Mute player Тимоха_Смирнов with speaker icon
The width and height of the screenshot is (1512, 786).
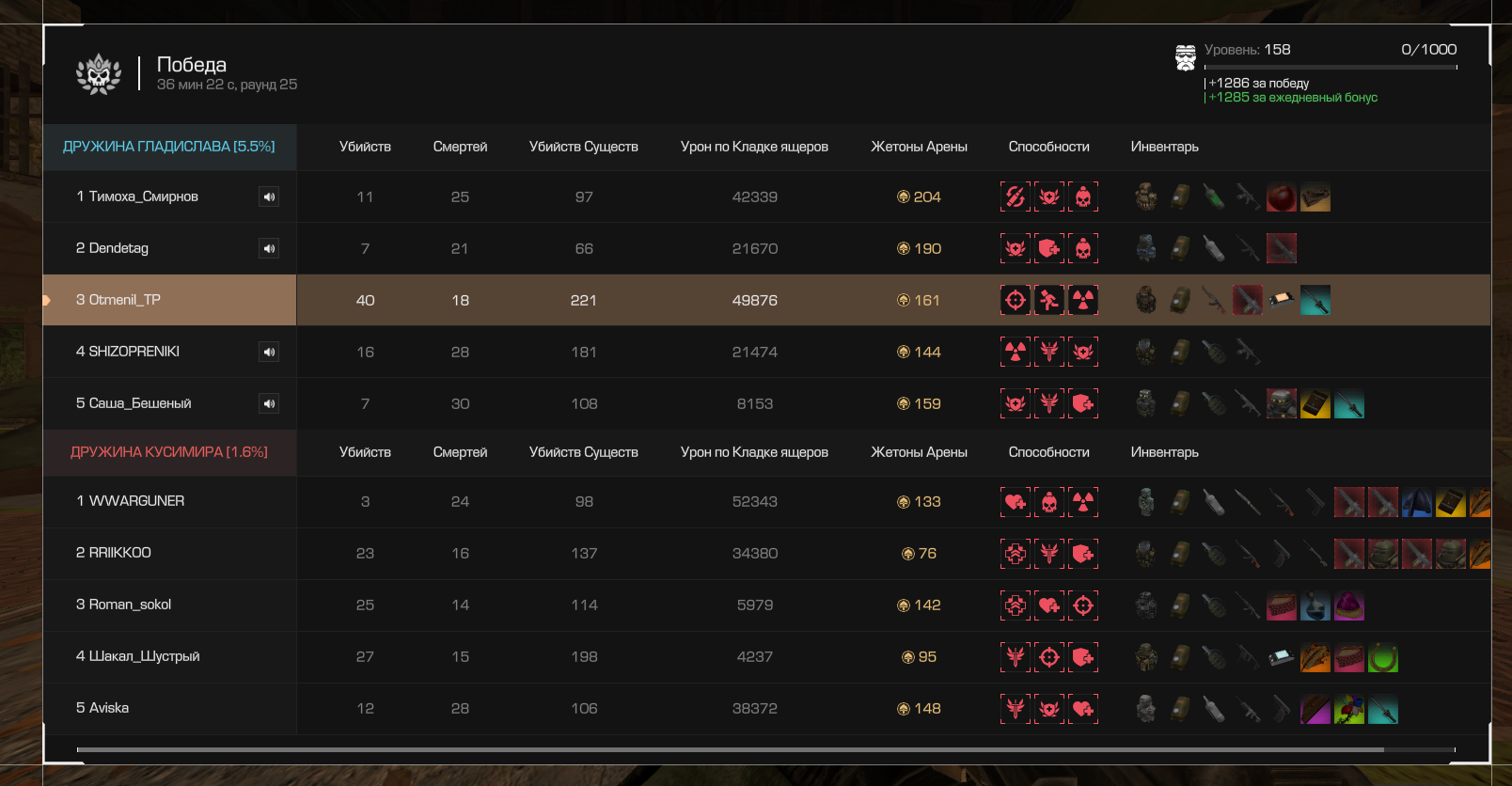[269, 196]
